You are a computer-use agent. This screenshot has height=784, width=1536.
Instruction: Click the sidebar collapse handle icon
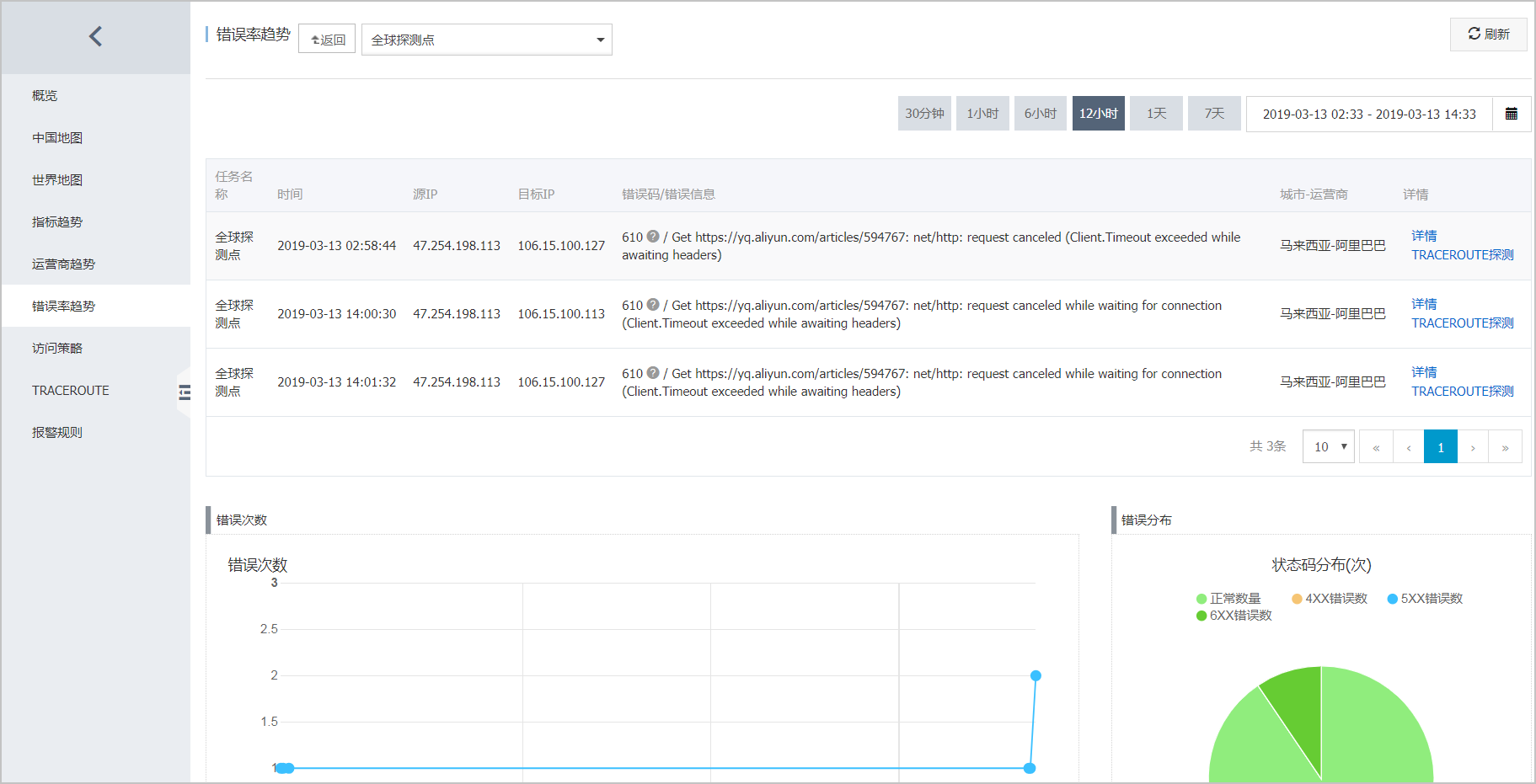[x=185, y=392]
